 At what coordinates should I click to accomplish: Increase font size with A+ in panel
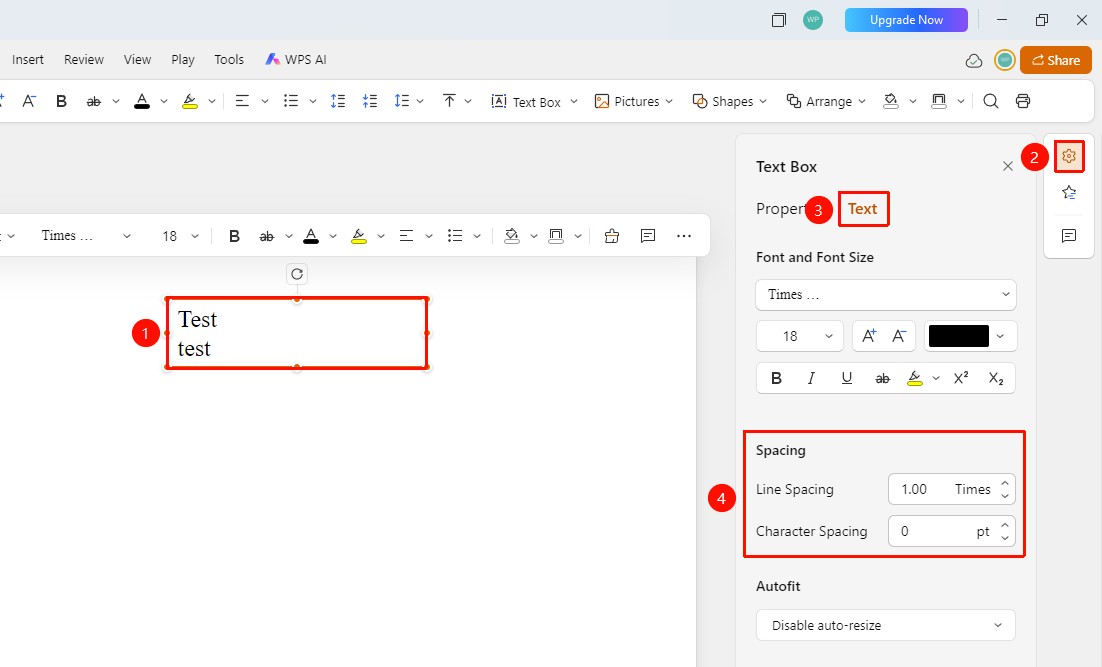(x=869, y=336)
